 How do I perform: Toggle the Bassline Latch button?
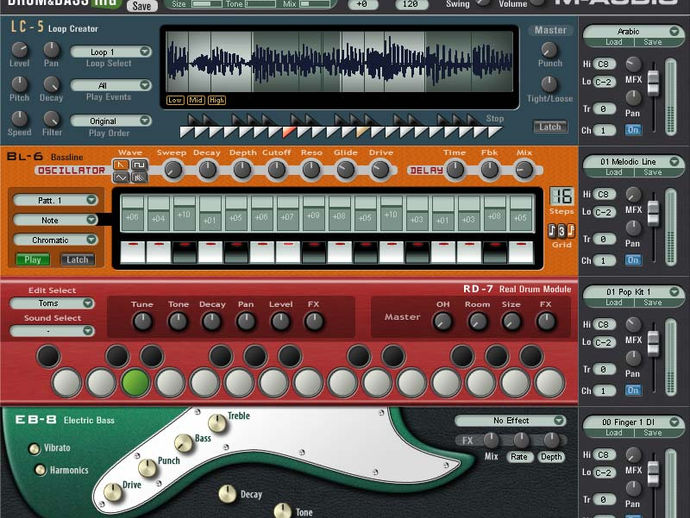pyautogui.click(x=77, y=260)
